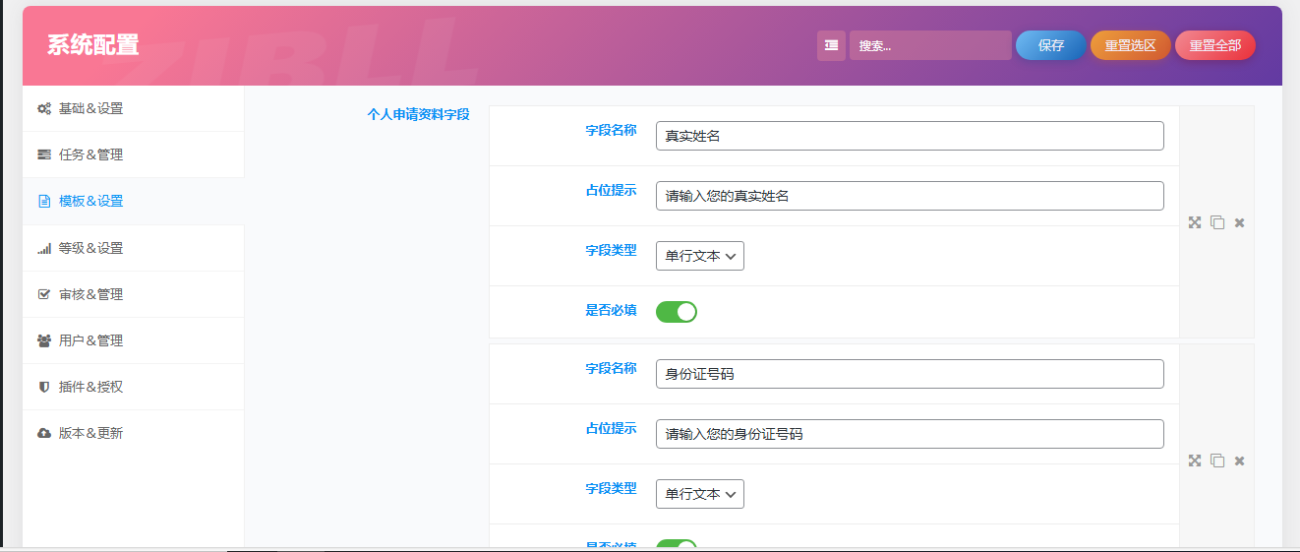Click the 占位提示 field containing 请输入您的真实姓名

(x=909, y=196)
